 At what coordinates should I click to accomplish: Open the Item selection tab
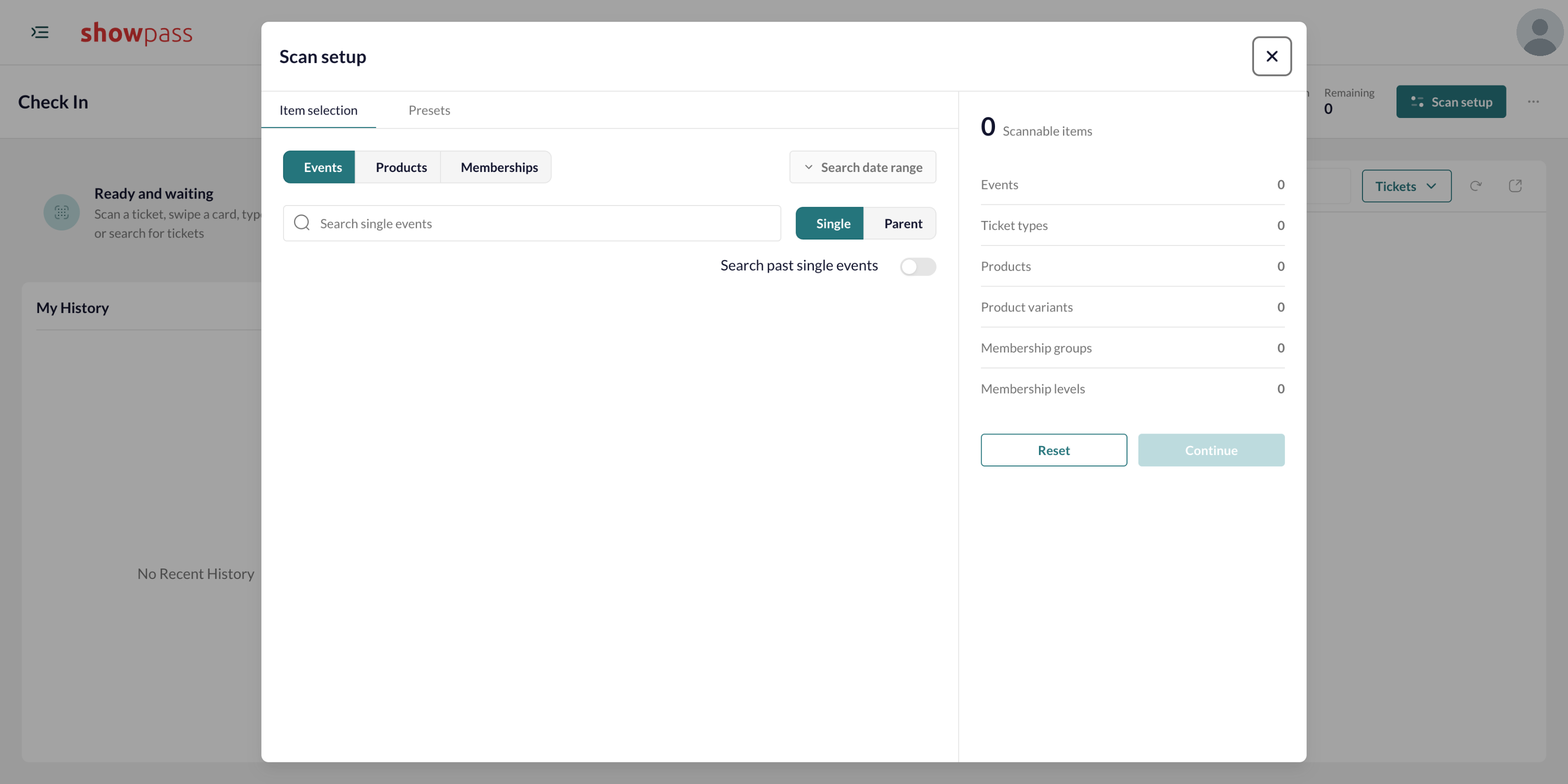click(318, 110)
